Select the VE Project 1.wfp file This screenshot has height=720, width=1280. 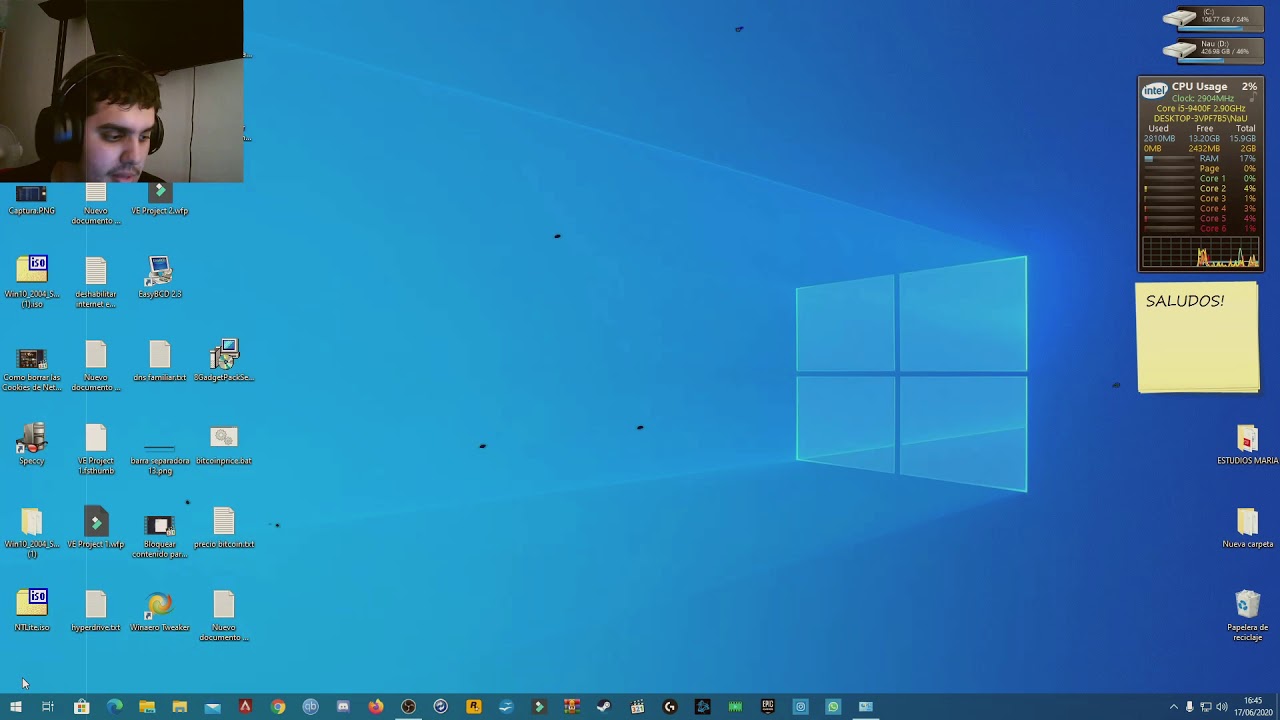click(96, 529)
